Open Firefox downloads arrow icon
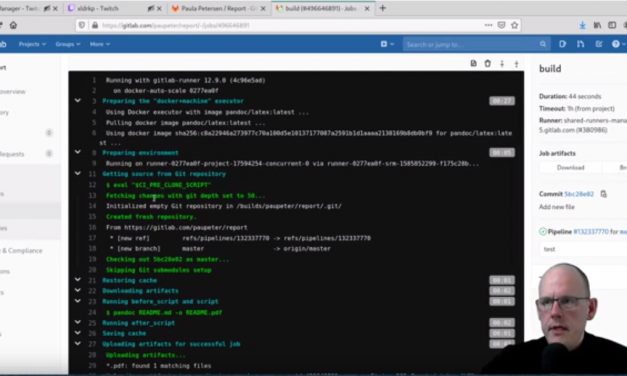The height and width of the screenshot is (376, 627). tap(582, 25)
